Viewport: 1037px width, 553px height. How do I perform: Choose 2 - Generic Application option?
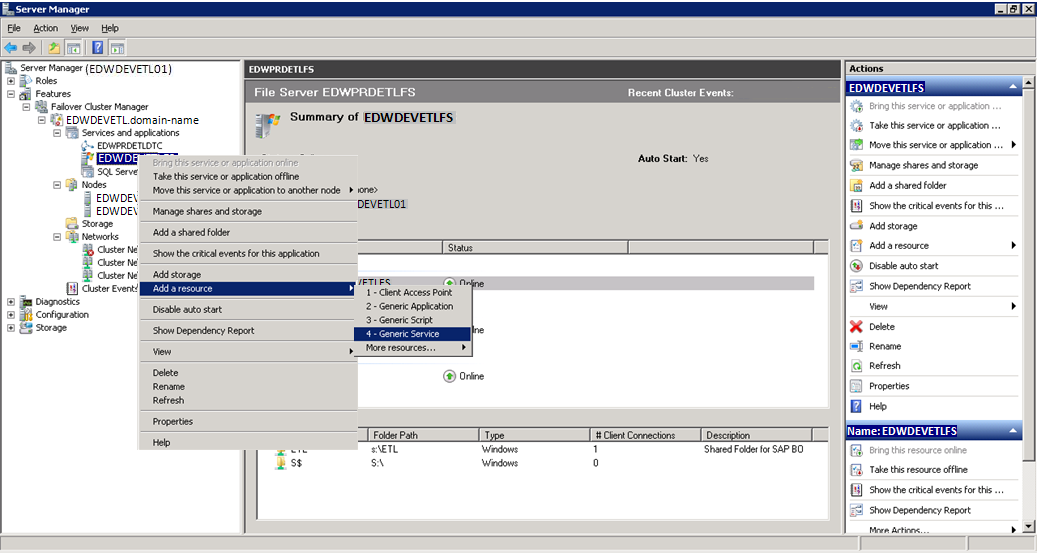[x=412, y=306]
